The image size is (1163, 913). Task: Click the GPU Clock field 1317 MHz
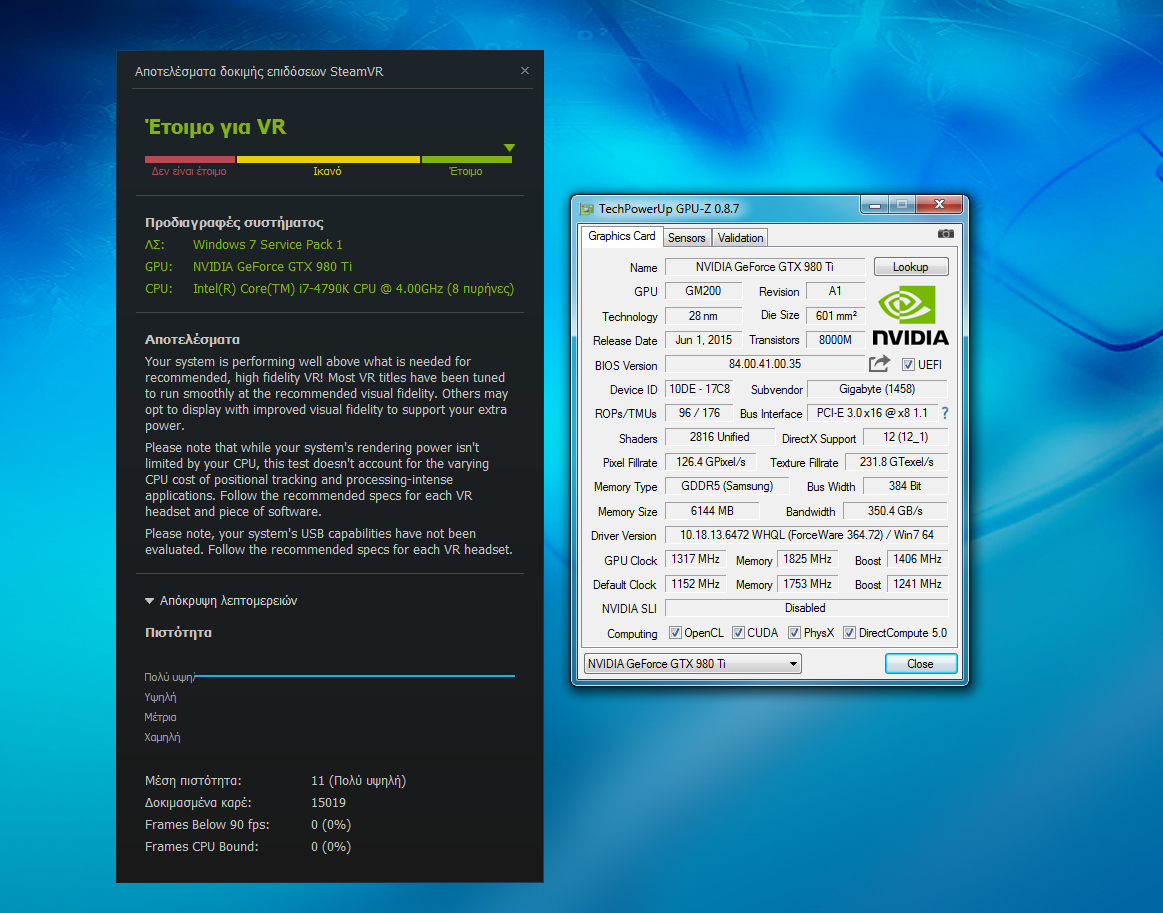point(695,559)
